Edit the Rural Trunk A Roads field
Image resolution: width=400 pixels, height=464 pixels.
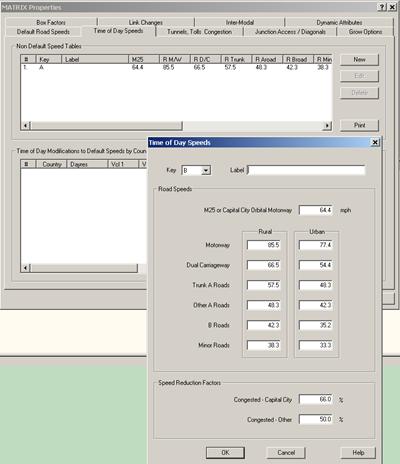coord(264,285)
